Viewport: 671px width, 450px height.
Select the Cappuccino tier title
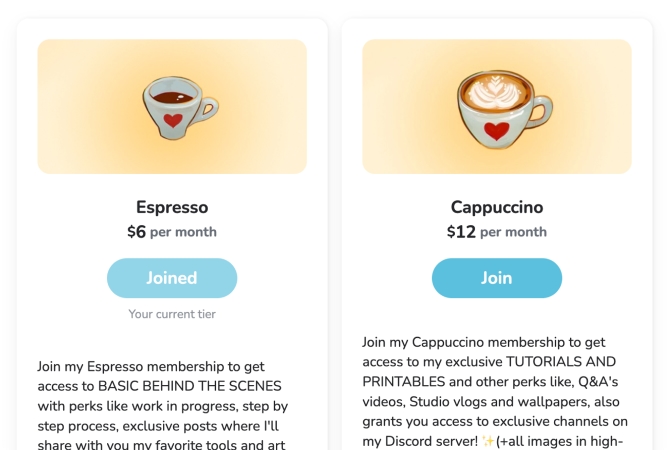[x=496, y=207]
